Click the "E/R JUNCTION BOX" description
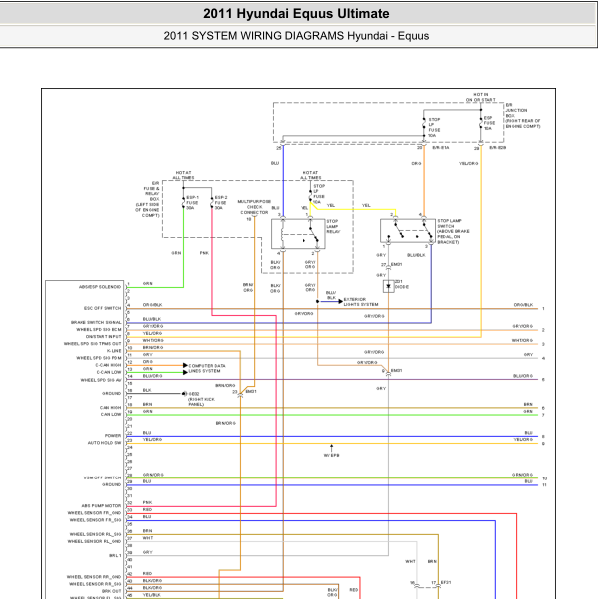 pos(523,116)
